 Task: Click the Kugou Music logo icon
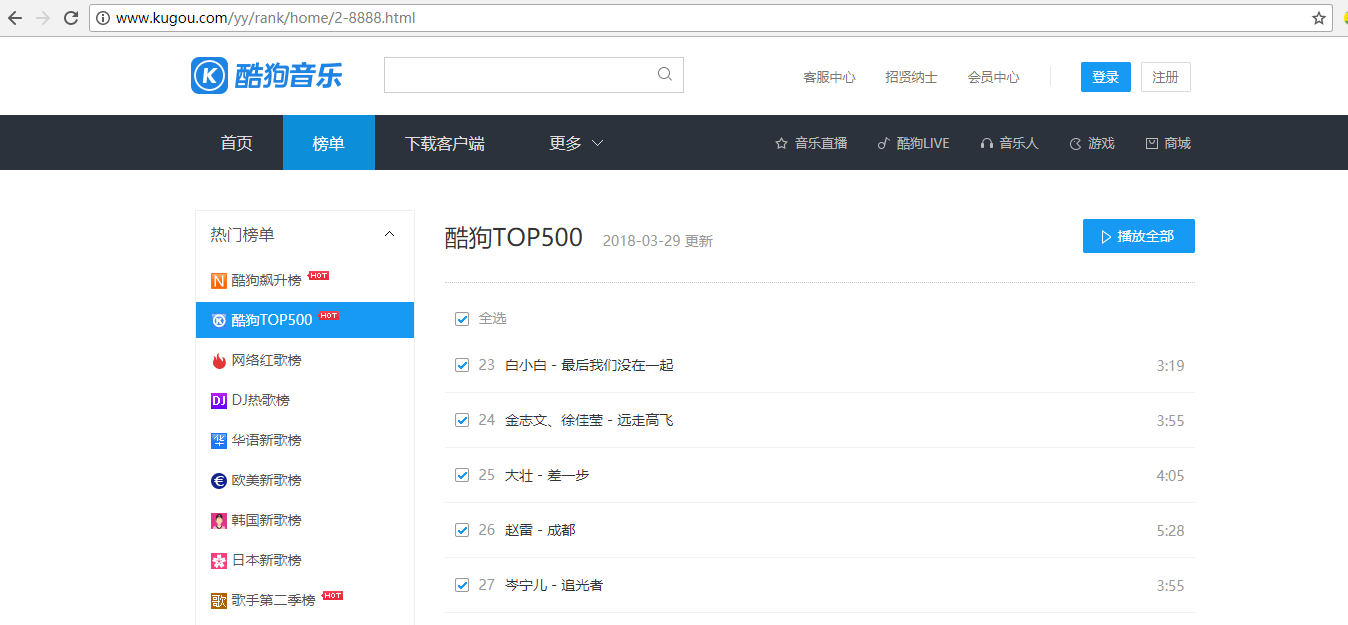(x=209, y=76)
